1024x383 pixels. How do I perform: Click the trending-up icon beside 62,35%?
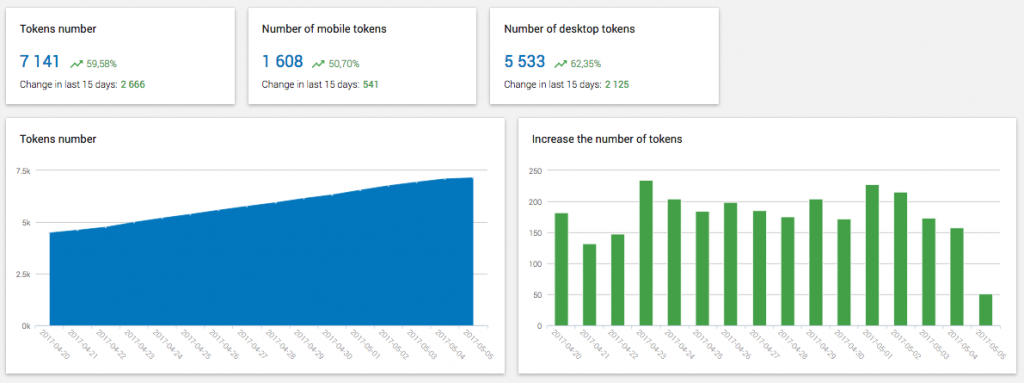(561, 64)
